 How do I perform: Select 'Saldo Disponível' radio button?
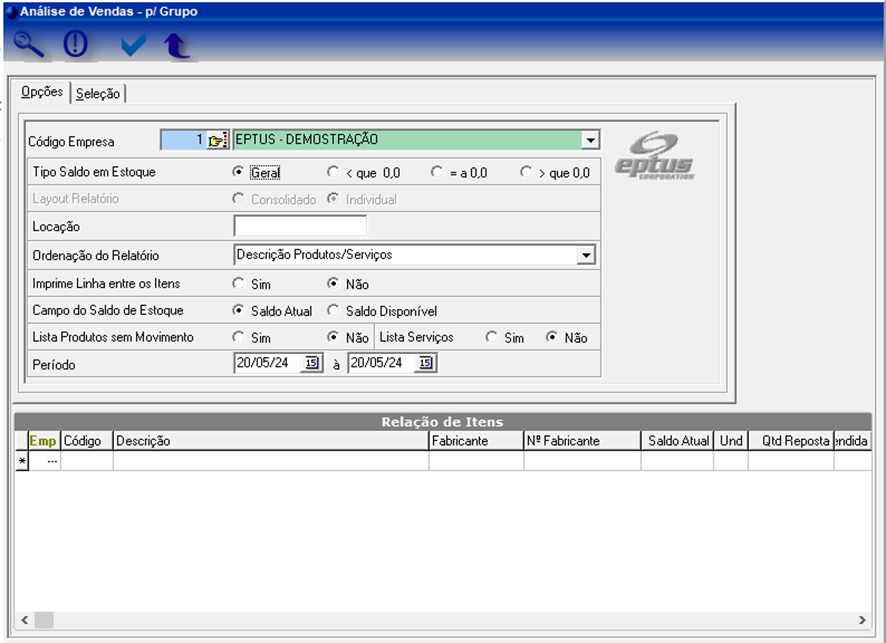pyautogui.click(x=334, y=311)
